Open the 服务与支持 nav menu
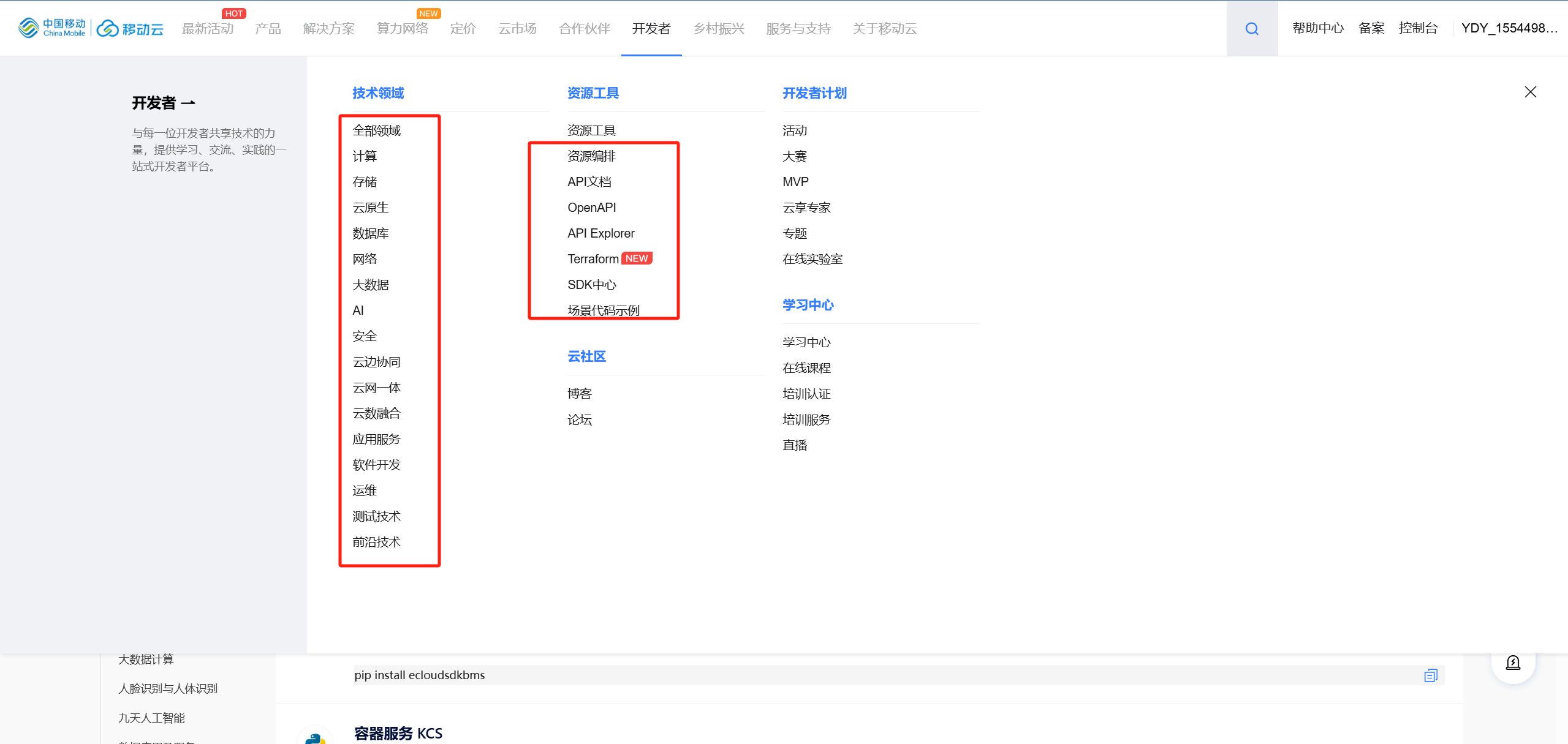The height and width of the screenshot is (744, 1568). coord(798,29)
